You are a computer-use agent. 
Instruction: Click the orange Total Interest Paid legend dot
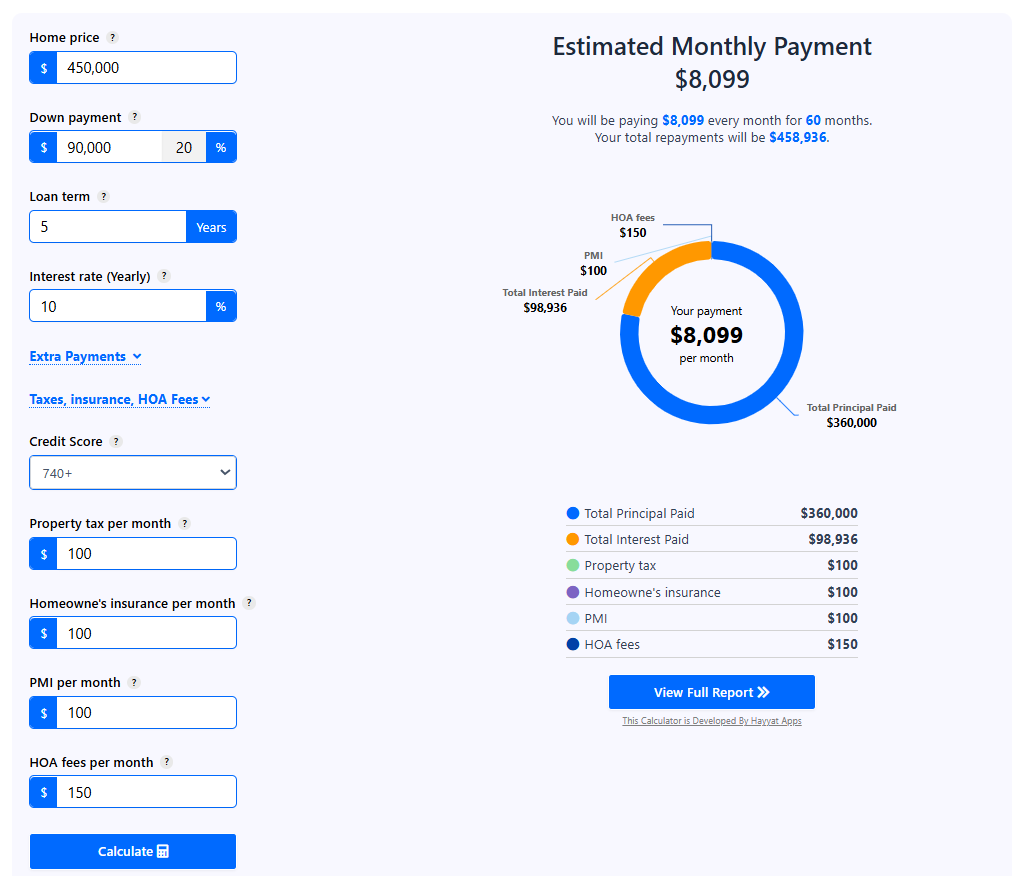click(x=572, y=539)
